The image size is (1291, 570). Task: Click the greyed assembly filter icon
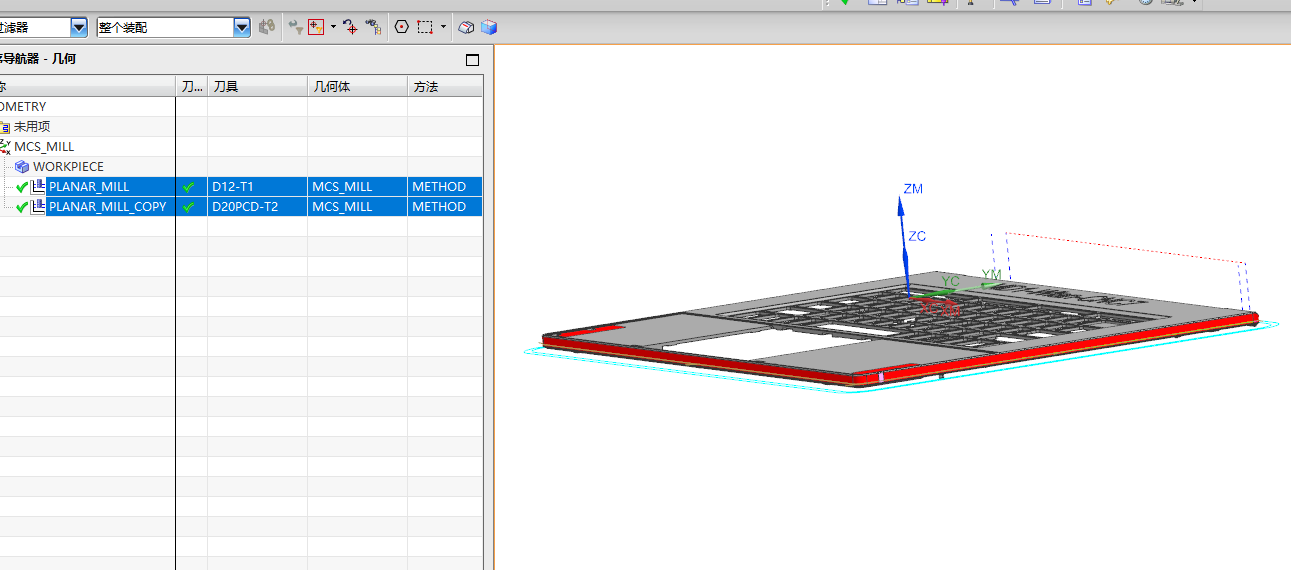[x=267, y=27]
